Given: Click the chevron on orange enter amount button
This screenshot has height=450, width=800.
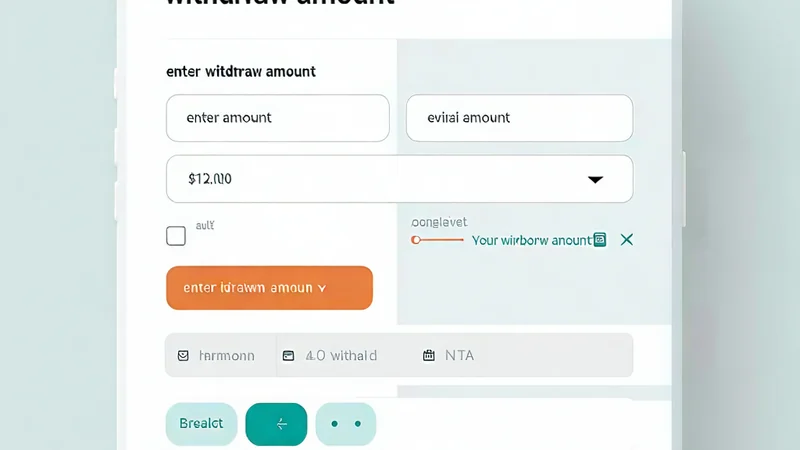Looking at the screenshot, I should click(322, 288).
